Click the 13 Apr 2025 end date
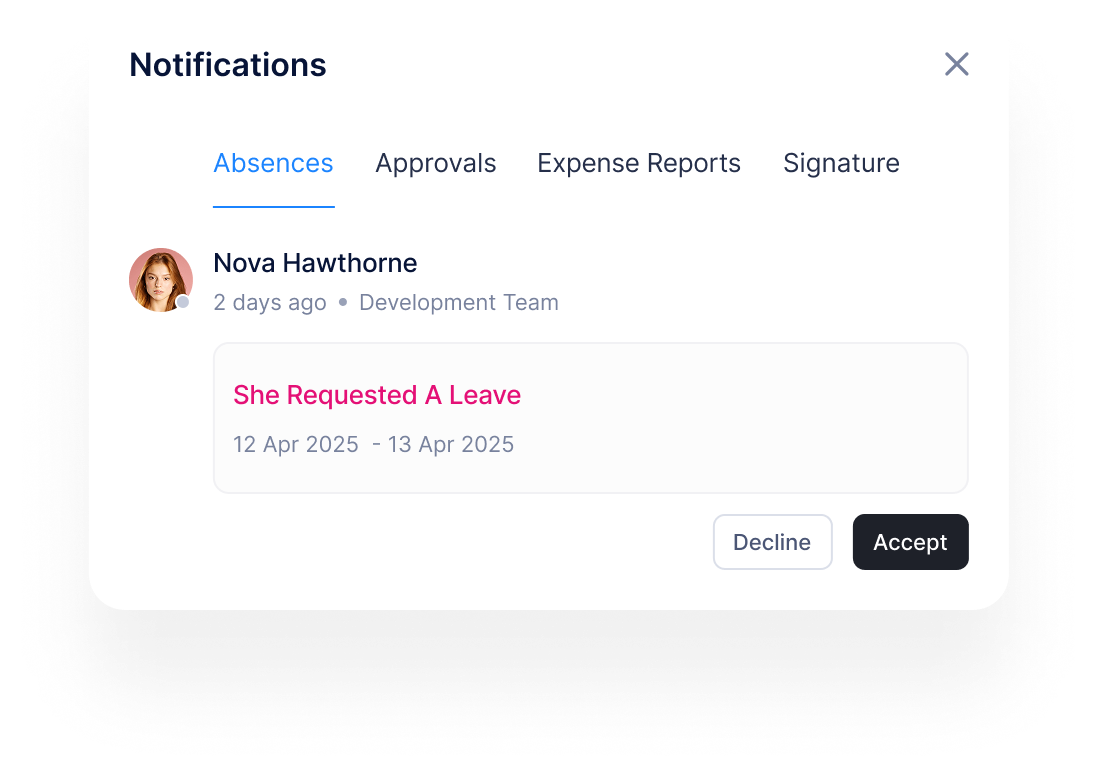This screenshot has width=1098, height=776. click(451, 444)
